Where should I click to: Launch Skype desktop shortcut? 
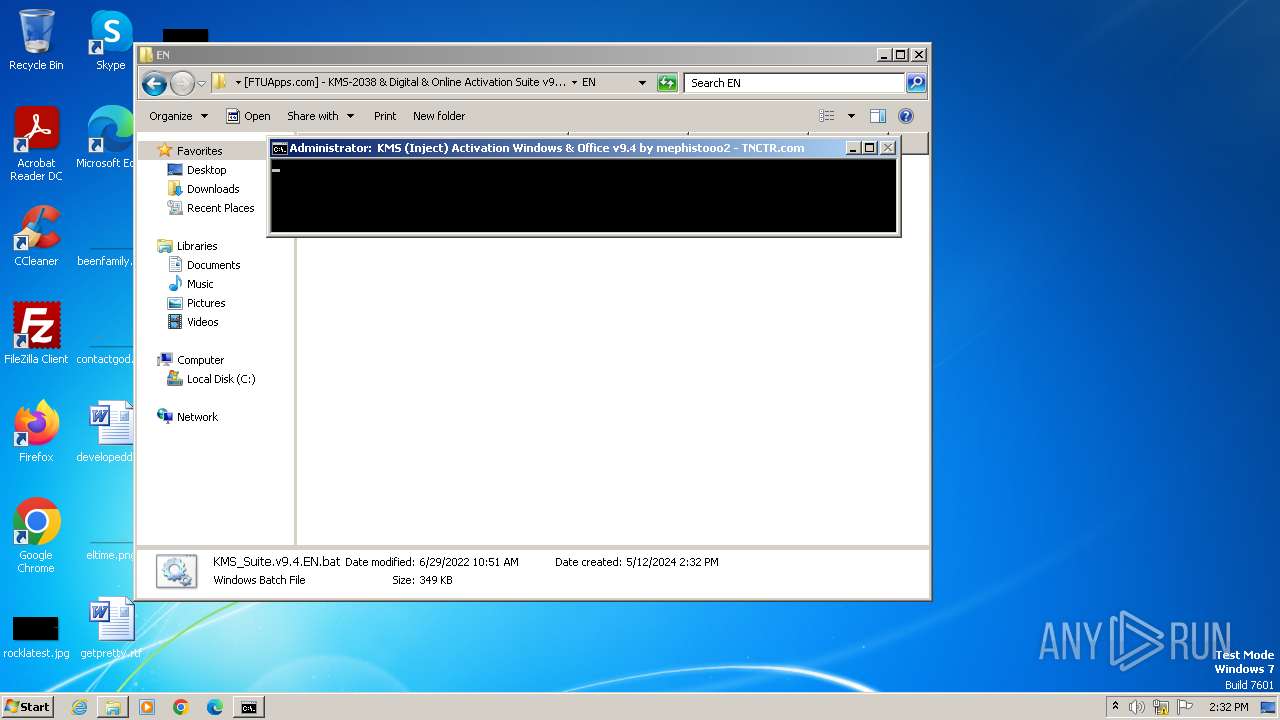110,40
